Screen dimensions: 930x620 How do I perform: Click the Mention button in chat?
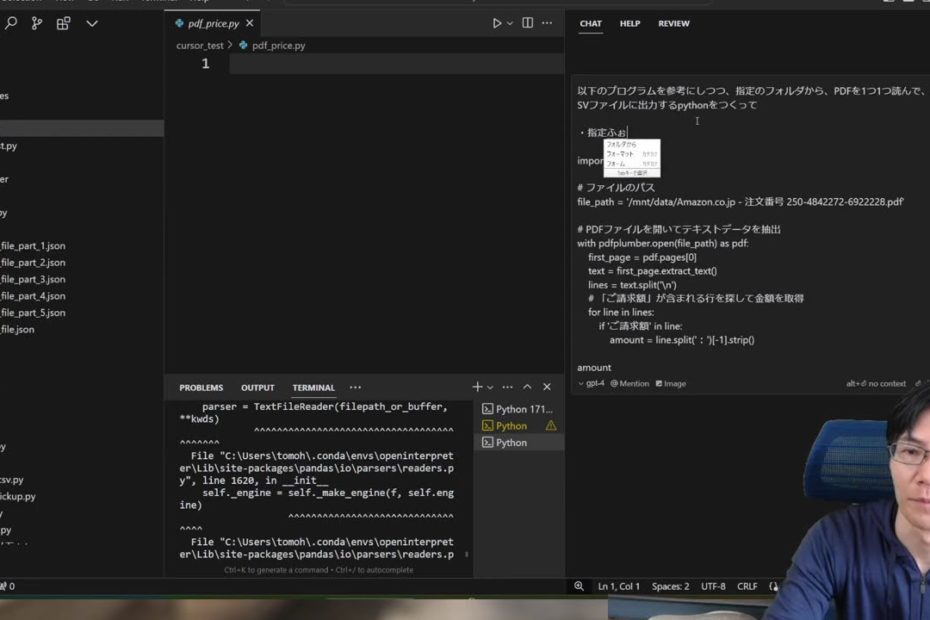pyautogui.click(x=631, y=383)
